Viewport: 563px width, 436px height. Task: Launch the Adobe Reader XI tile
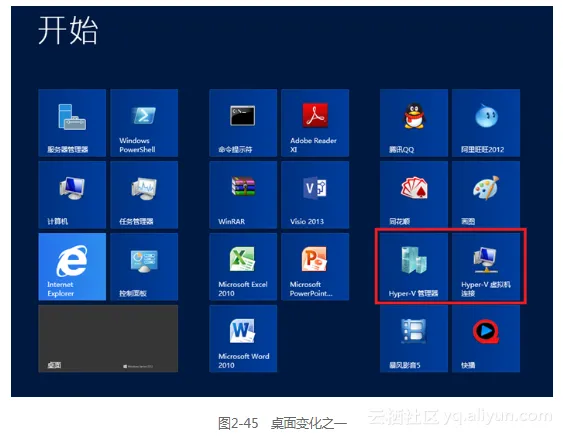tap(315, 123)
